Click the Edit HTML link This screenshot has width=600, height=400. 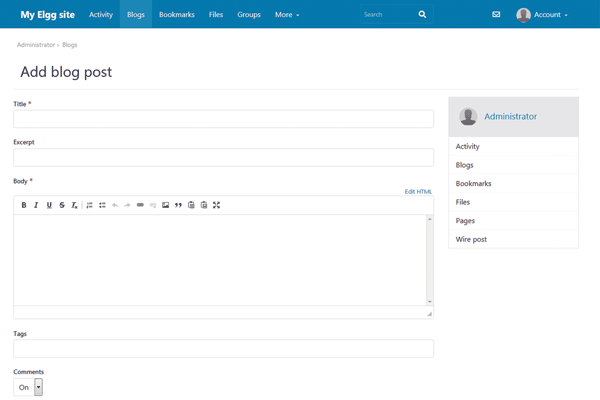tap(418, 191)
